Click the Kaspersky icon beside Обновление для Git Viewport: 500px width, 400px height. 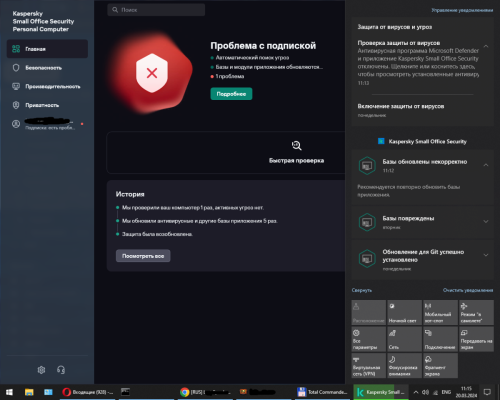click(x=367, y=259)
